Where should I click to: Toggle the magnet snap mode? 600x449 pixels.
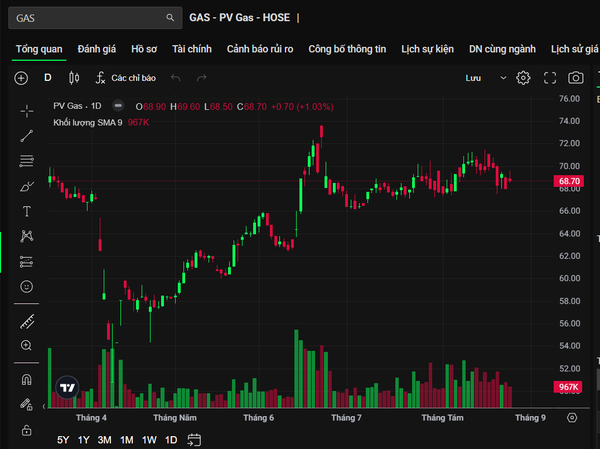point(27,380)
